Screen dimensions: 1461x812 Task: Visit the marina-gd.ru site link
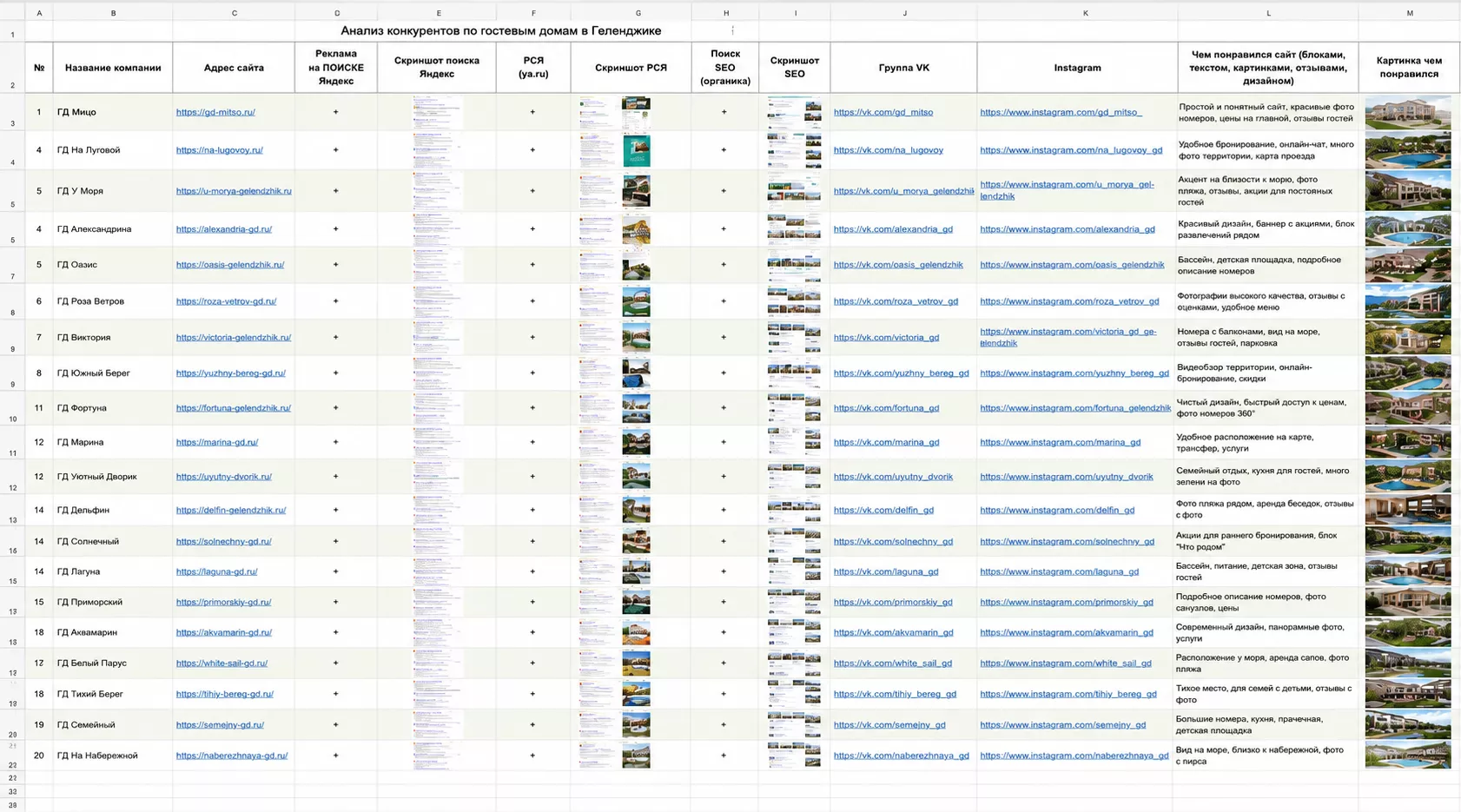(x=216, y=442)
